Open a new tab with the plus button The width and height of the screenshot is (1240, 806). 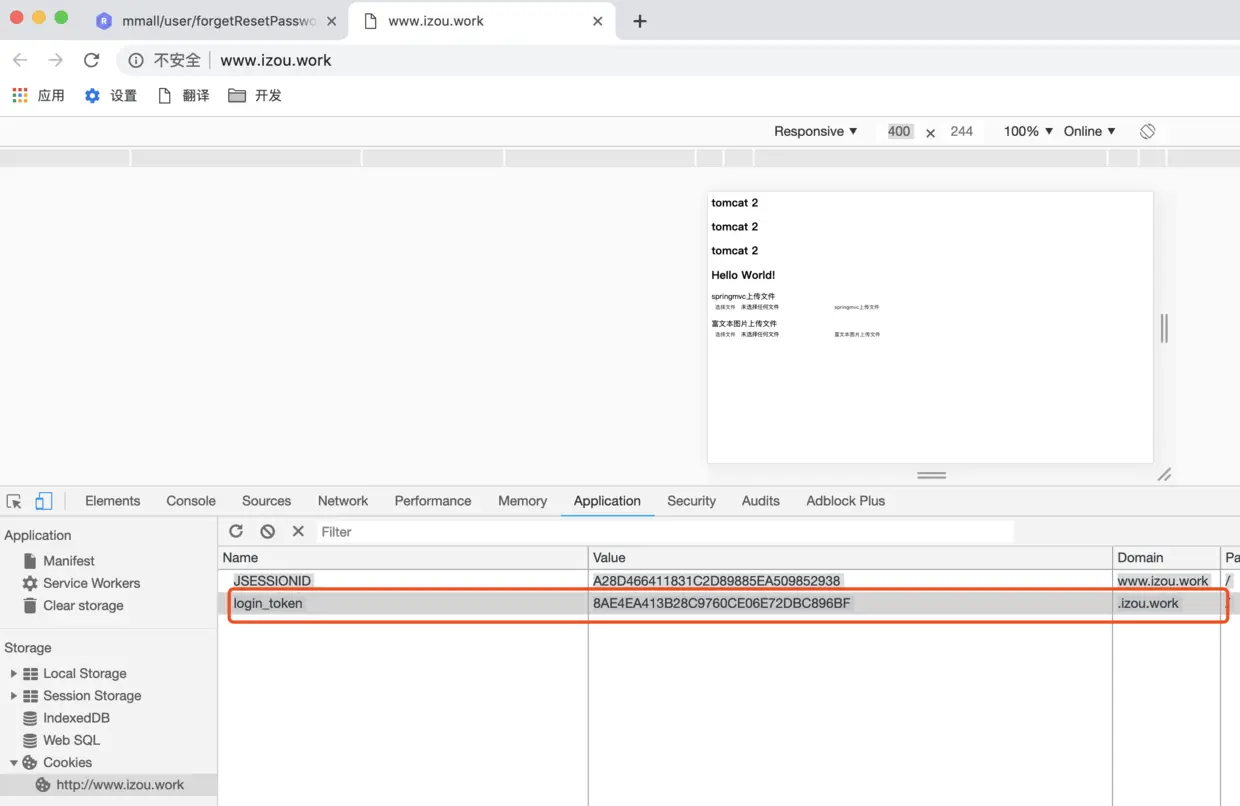(640, 21)
